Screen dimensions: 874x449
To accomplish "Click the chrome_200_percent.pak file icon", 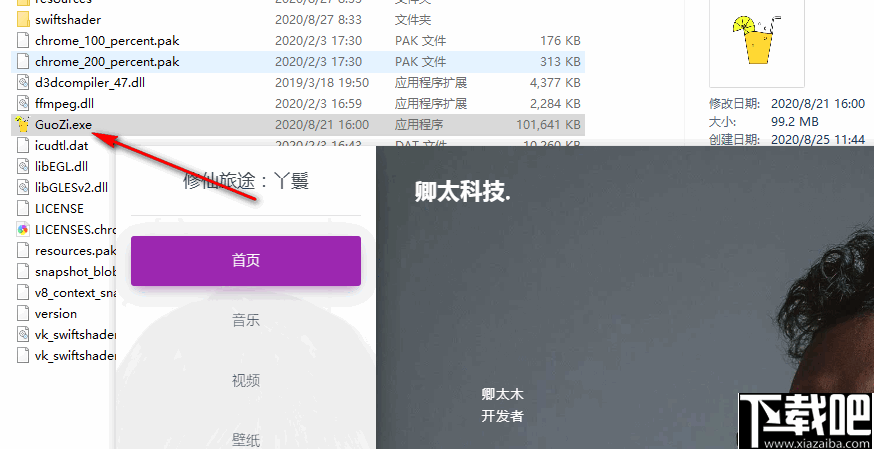I will click(x=23, y=61).
